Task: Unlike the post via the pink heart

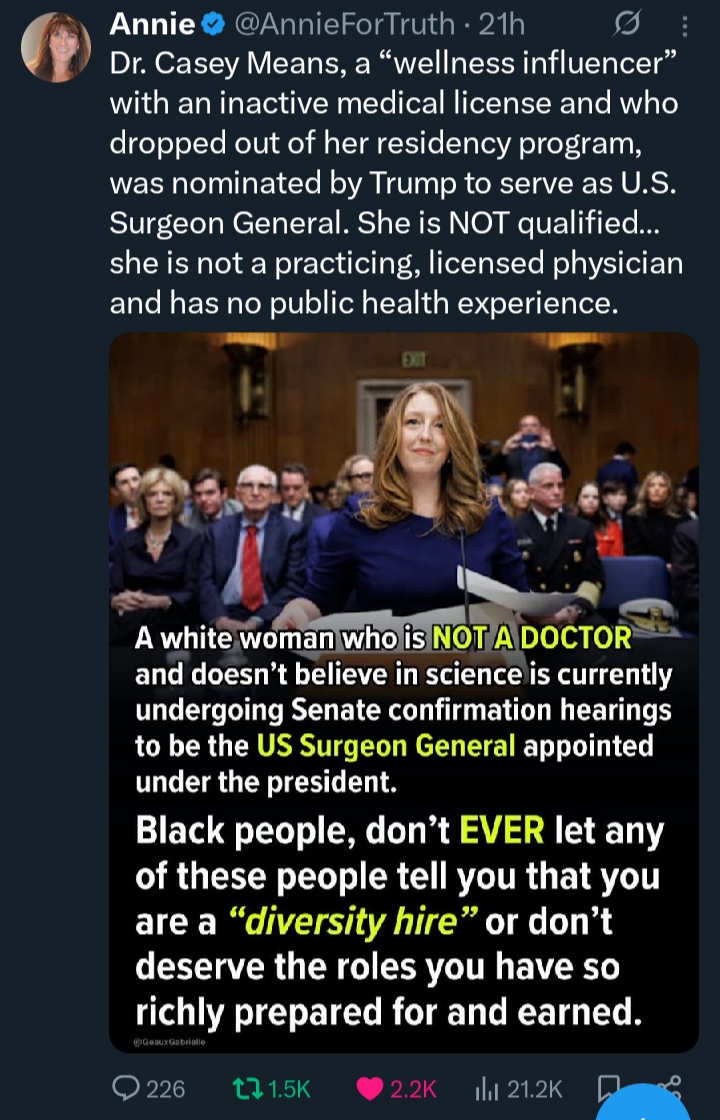Action: click(x=369, y=1089)
